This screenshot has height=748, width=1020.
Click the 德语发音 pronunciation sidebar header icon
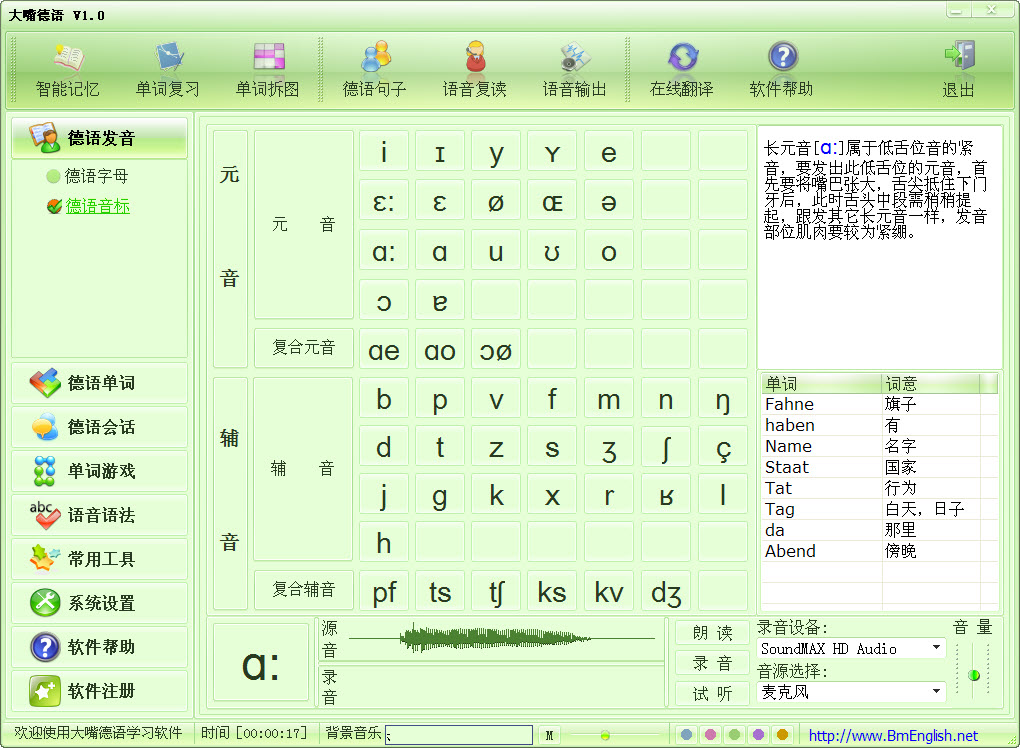(x=44, y=138)
